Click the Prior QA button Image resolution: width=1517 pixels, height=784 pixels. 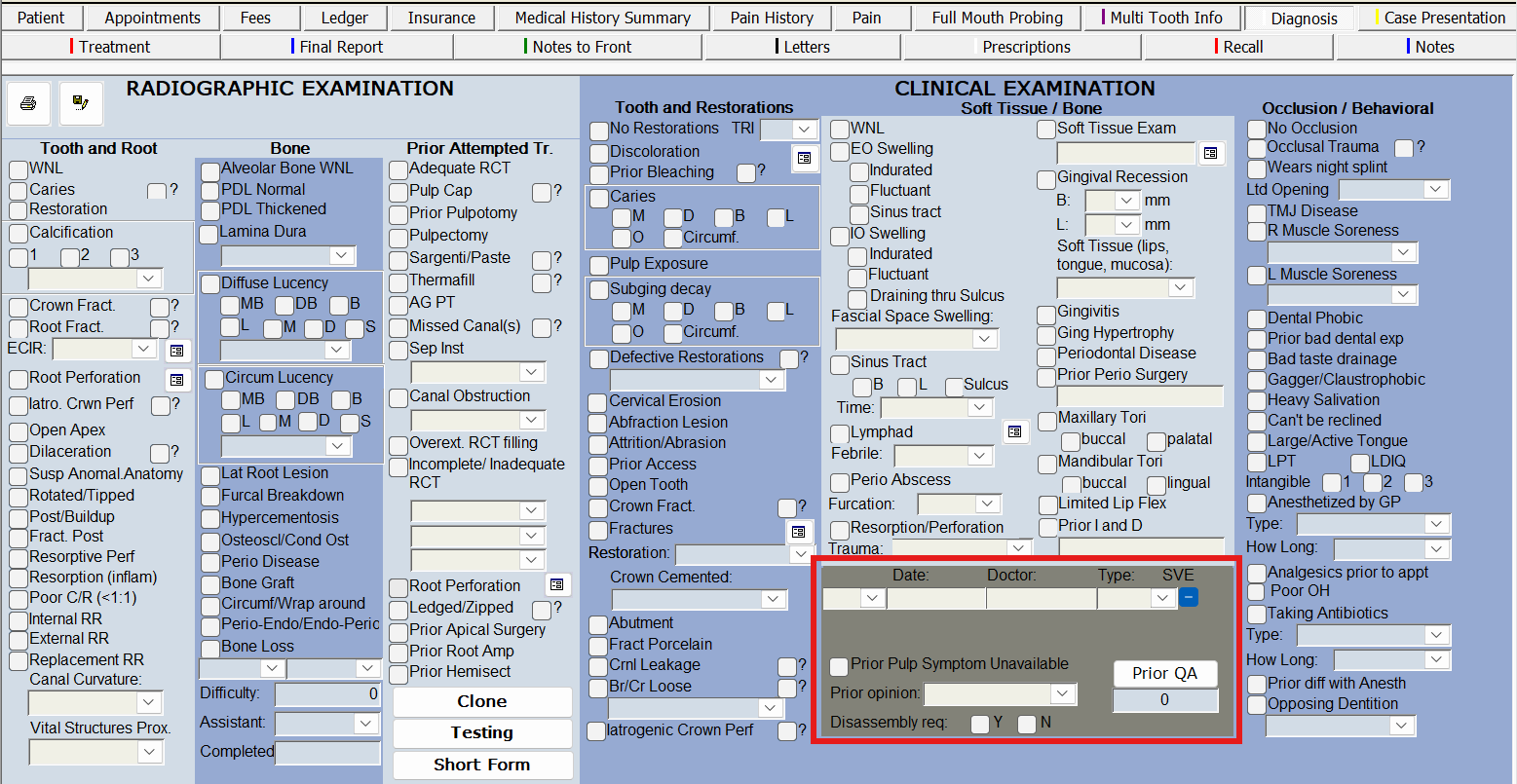pos(1164,673)
